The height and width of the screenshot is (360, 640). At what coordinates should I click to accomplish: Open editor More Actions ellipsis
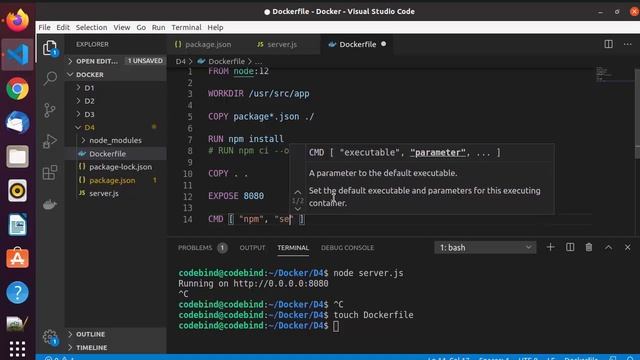point(627,44)
